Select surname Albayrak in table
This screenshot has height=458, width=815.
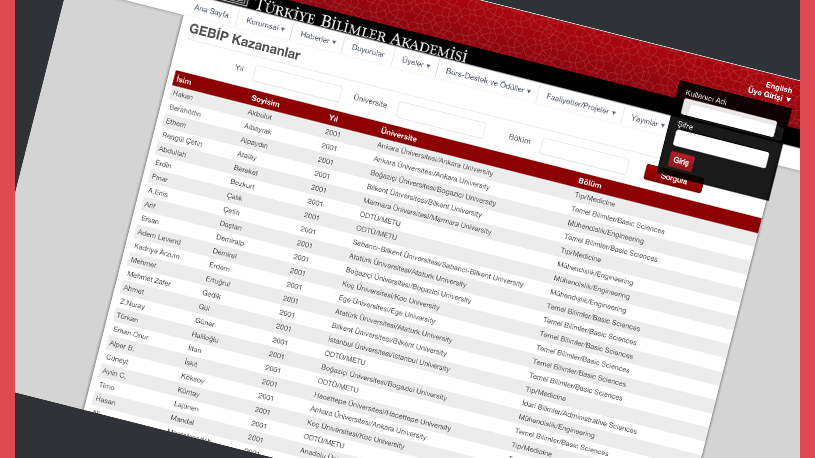[x=257, y=127]
